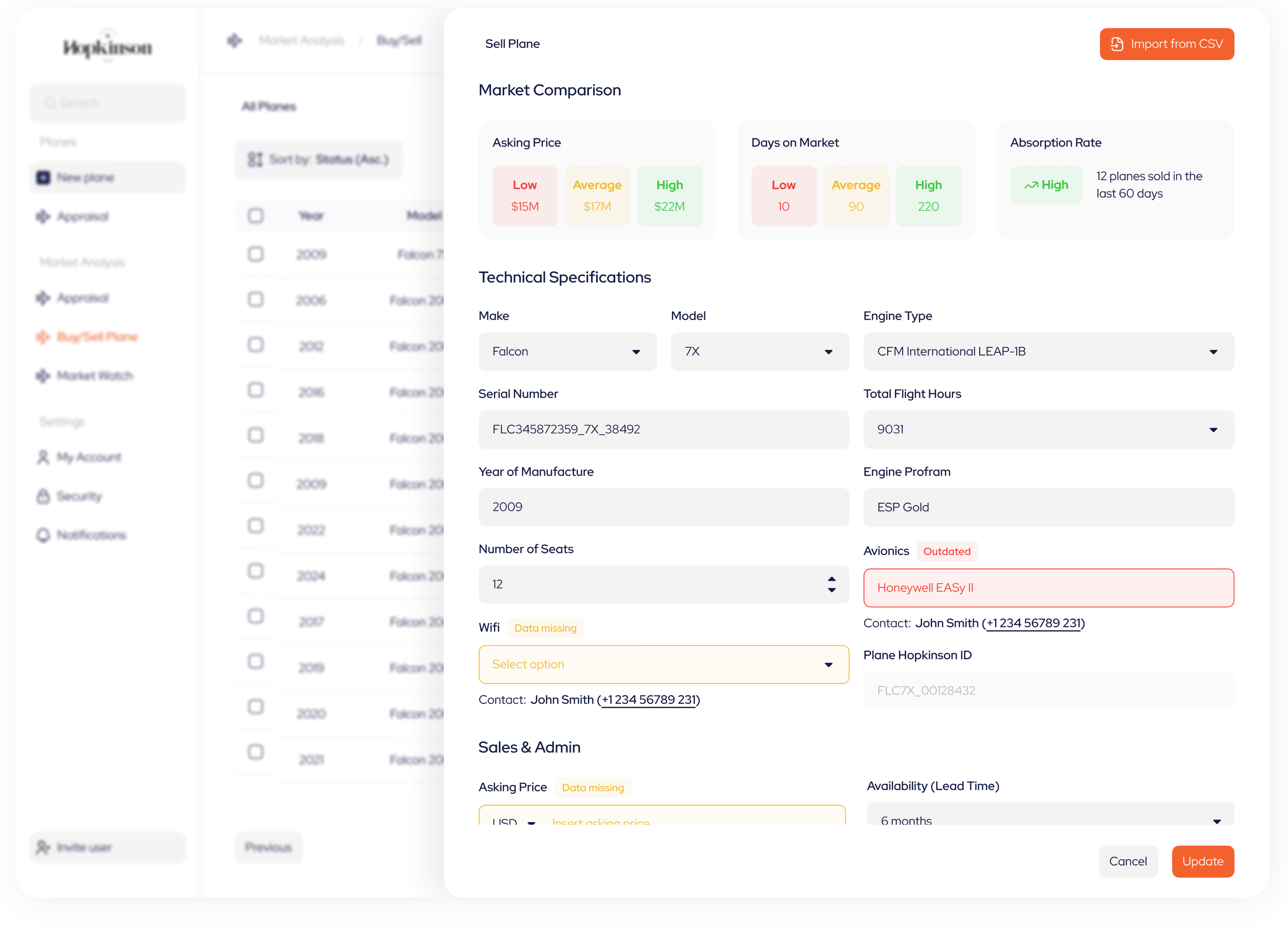Open Market Watch in sidebar

tap(95, 376)
